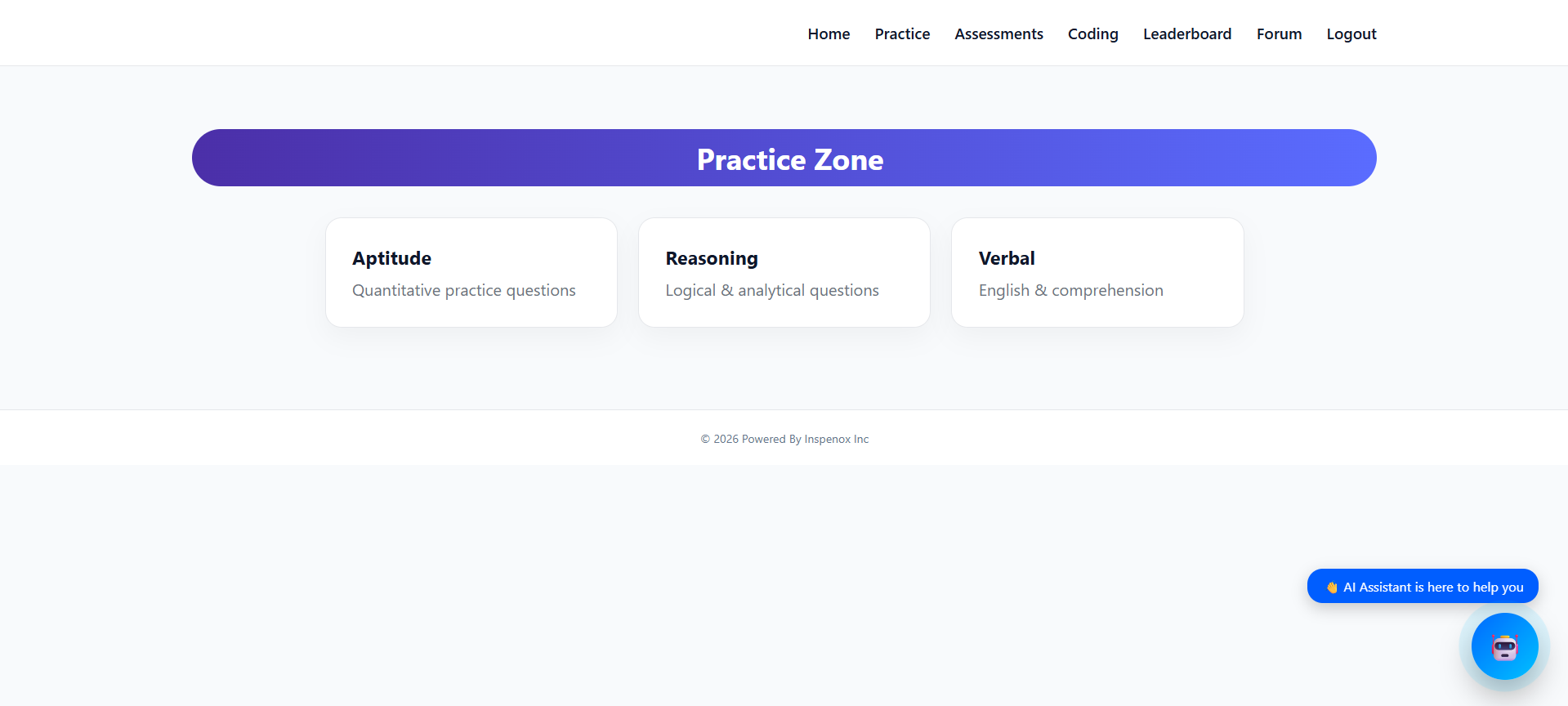Open the Assessments nav item
Viewport: 1568px width, 706px height.
coord(998,34)
